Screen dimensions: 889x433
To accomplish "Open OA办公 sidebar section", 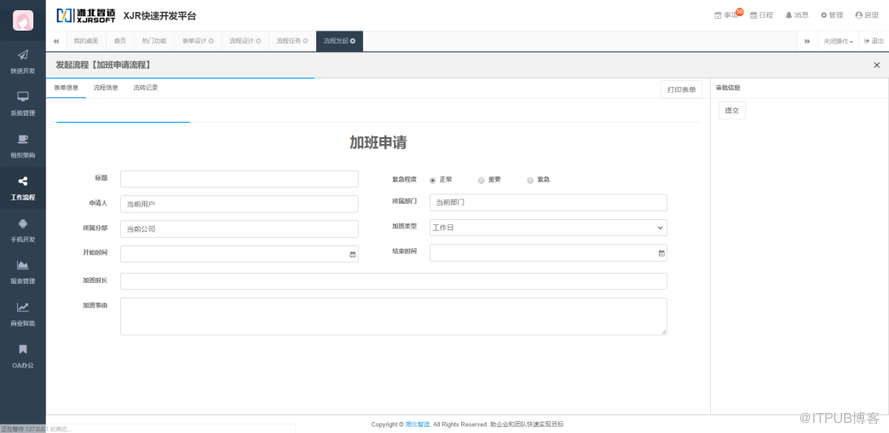I will 22,355.
